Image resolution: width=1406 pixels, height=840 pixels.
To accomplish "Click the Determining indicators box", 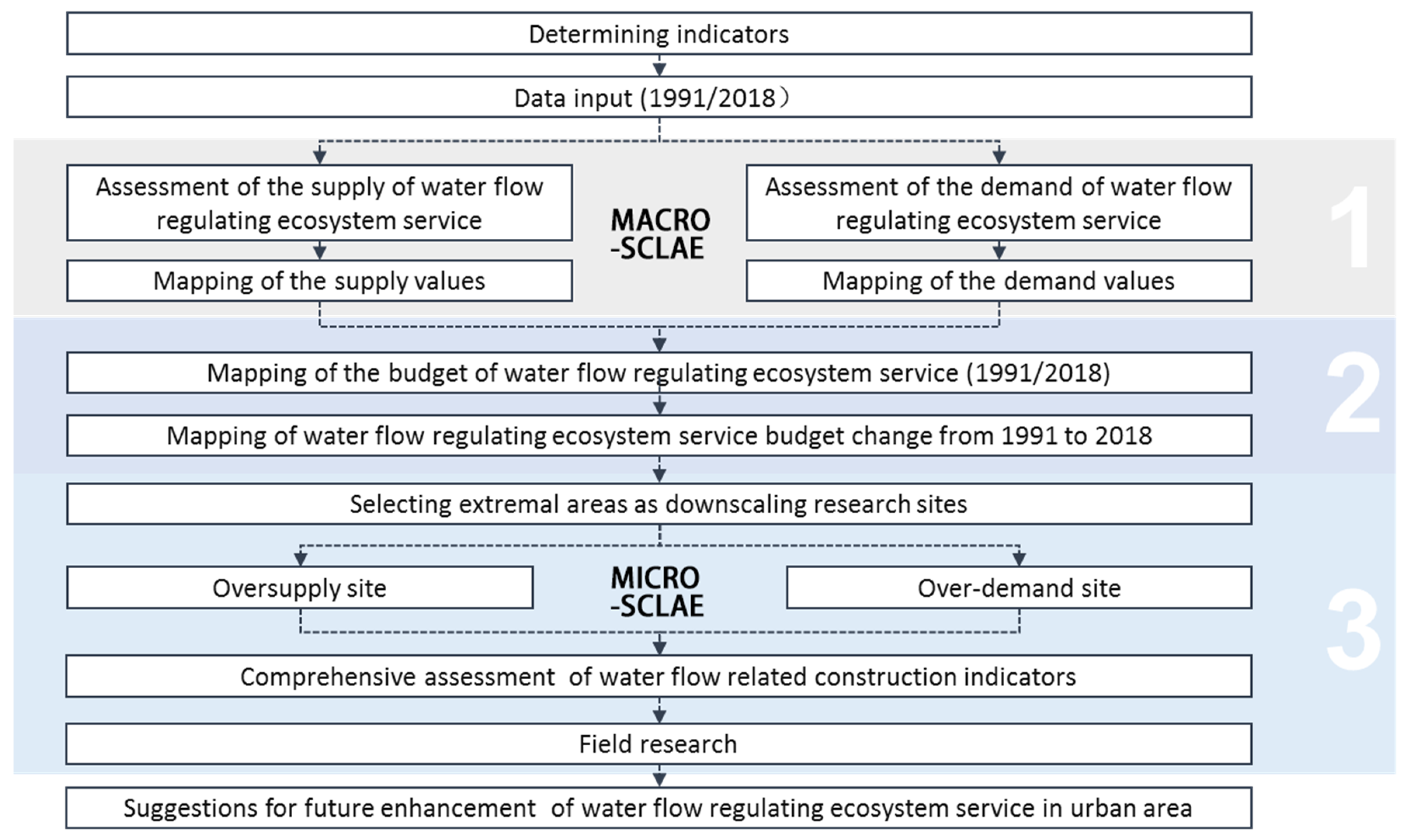I will 659,34.
